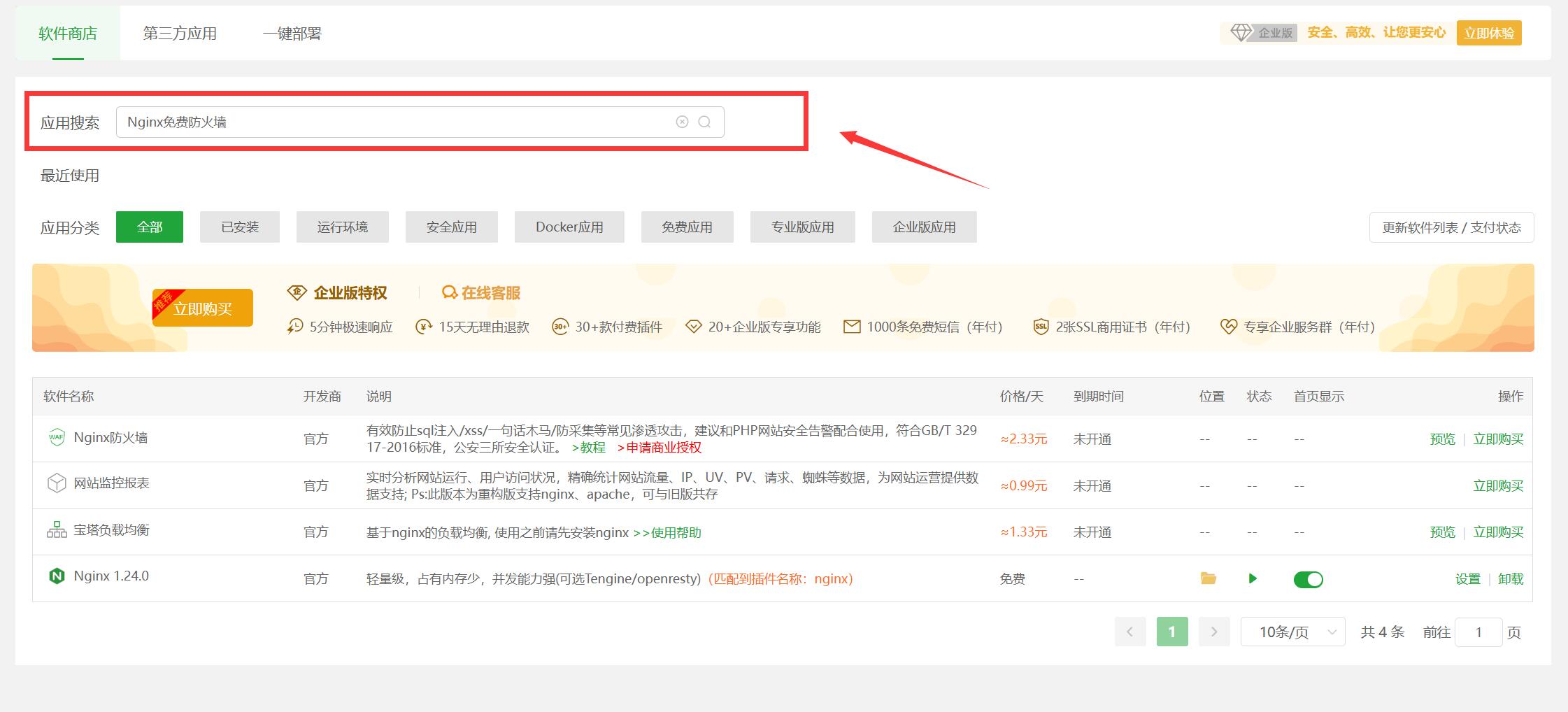The height and width of the screenshot is (712, 1568).
Task: Preview the 宝塔负载均衡 plugin
Action: tap(1442, 532)
